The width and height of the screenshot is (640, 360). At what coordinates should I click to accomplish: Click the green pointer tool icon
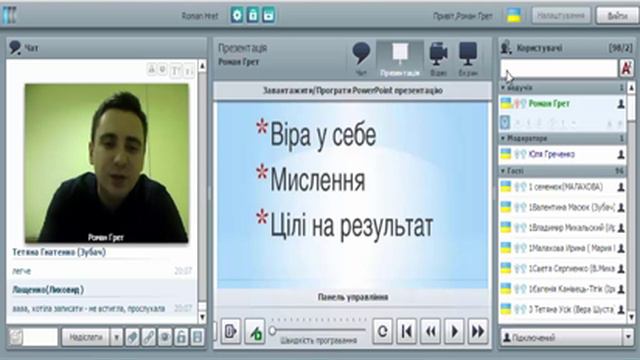click(x=255, y=331)
